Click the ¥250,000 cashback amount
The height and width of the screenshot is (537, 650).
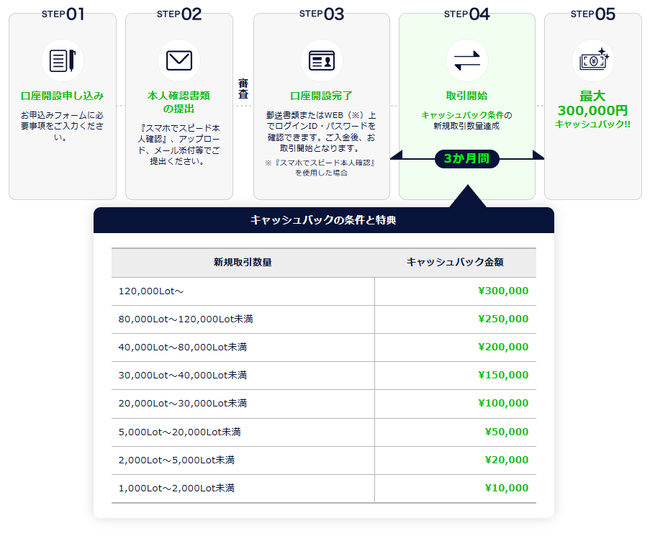point(503,319)
